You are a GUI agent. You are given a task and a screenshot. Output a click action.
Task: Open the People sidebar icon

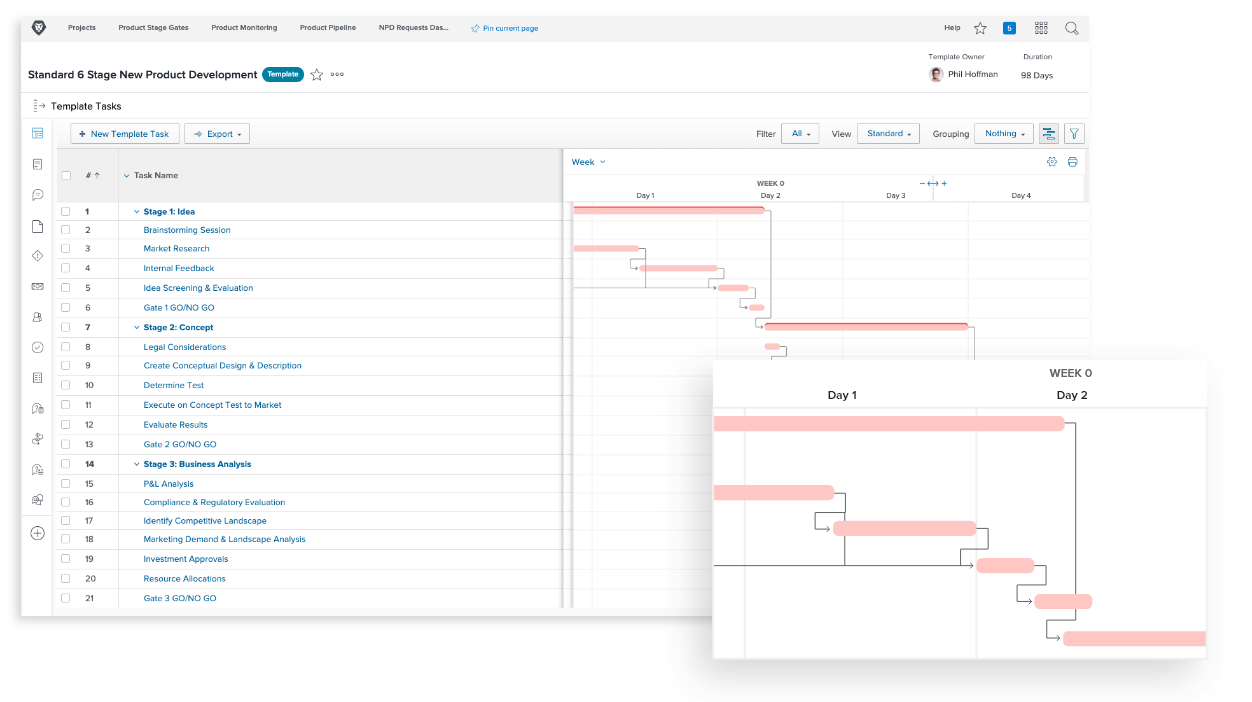(x=37, y=317)
